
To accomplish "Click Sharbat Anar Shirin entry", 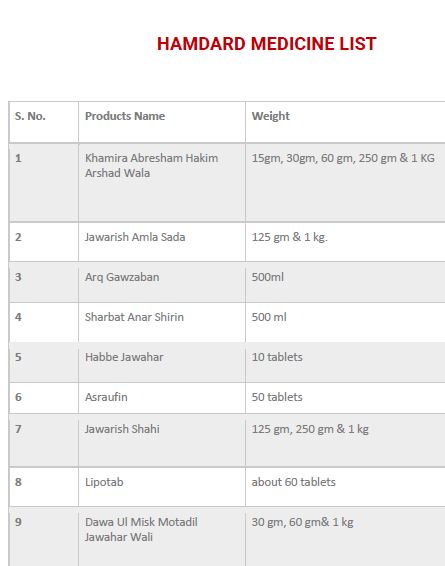I will 134,317.
